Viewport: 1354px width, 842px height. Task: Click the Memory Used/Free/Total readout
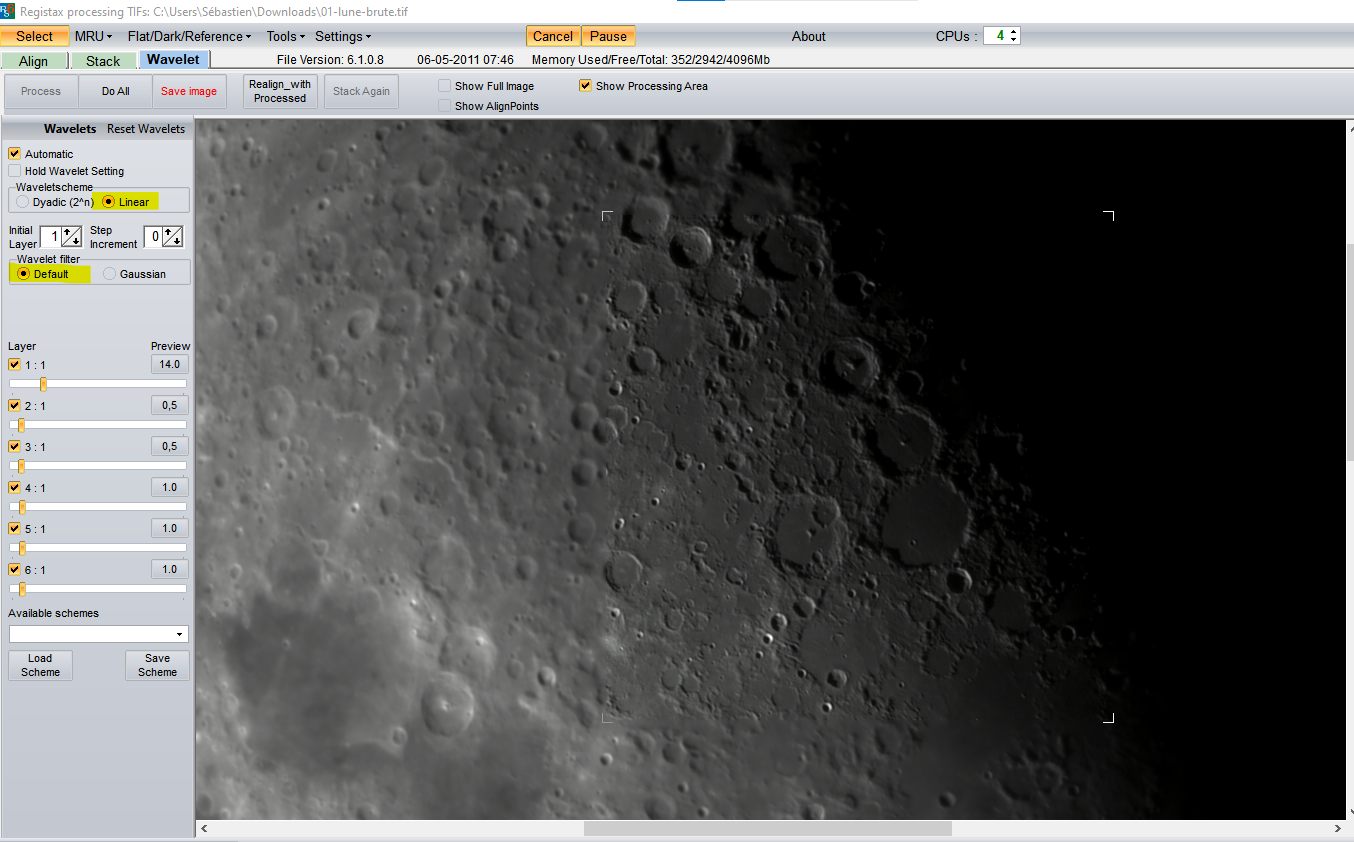tap(651, 60)
